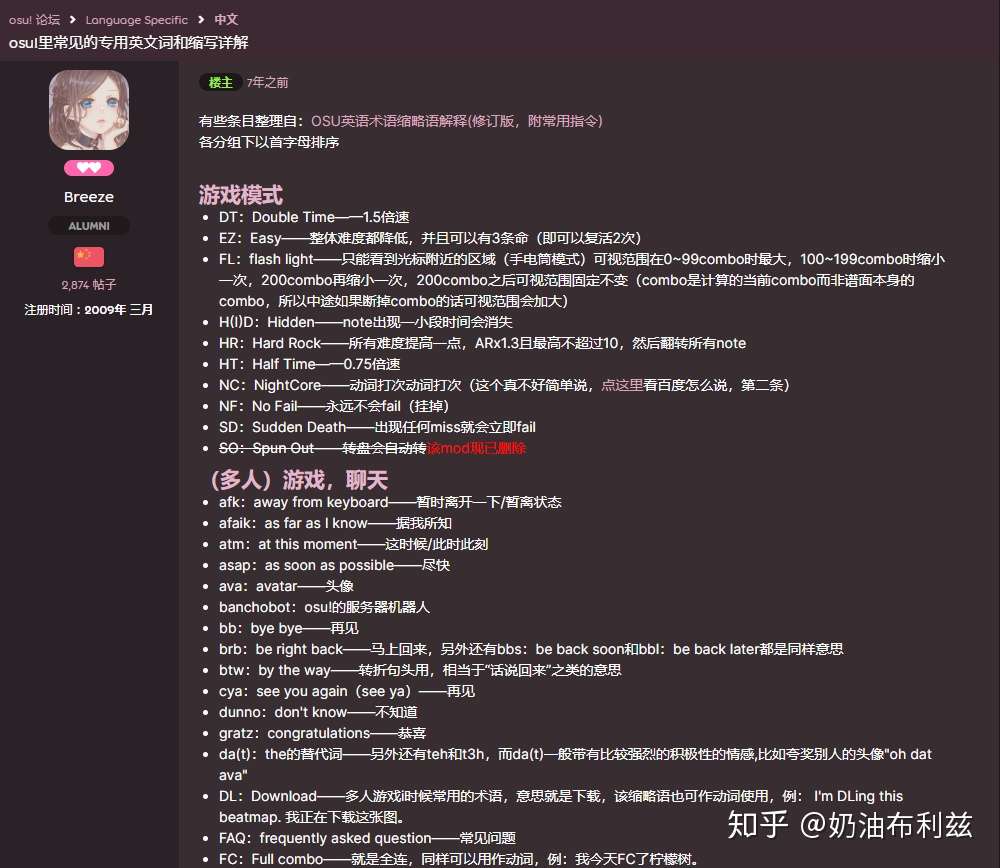The height and width of the screenshot is (868, 1000).
Task: Click the 点这里 link in NC entry
Action: pos(622,385)
